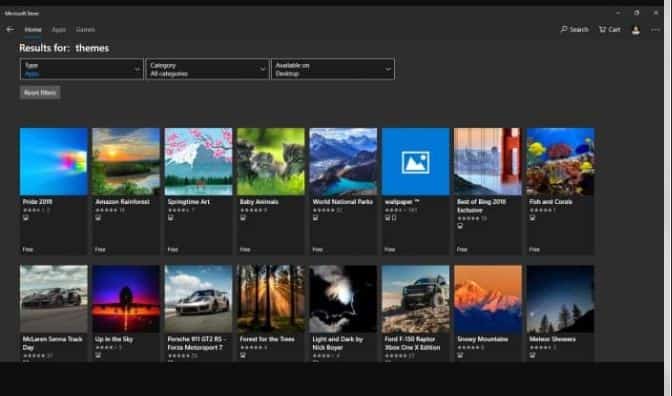The width and height of the screenshot is (672, 396).
Task: Click the star rating under Amazon Rainforest
Action: (x=110, y=210)
